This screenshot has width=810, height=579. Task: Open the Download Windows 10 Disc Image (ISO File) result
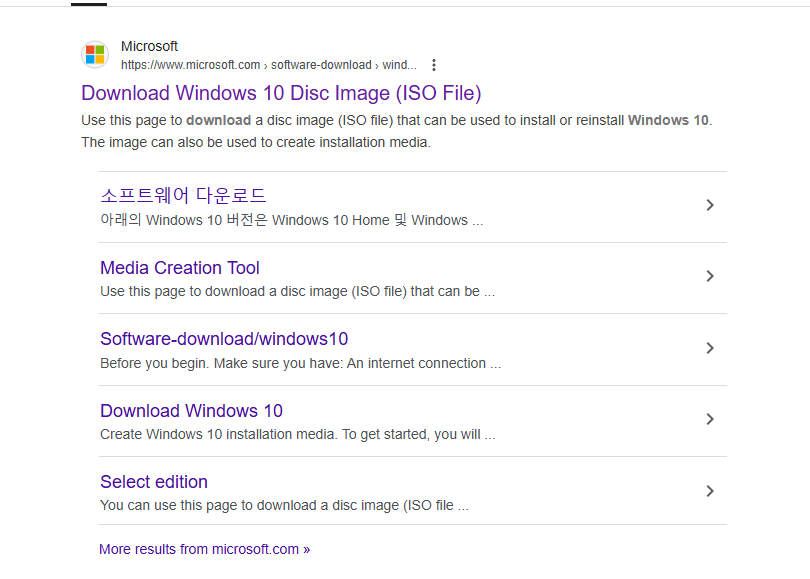click(x=282, y=93)
